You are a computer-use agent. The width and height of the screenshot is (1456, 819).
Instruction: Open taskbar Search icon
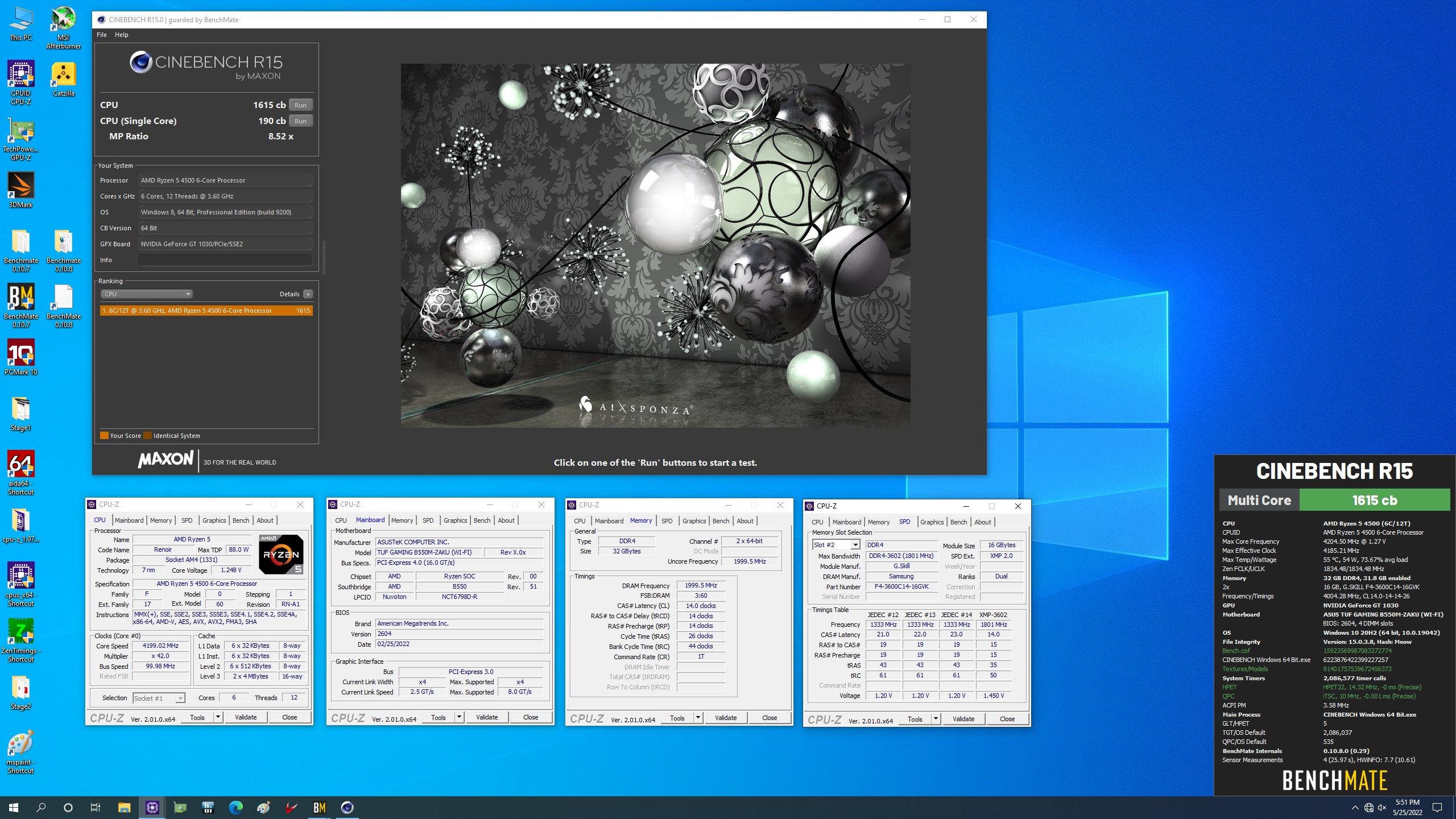coord(41,807)
